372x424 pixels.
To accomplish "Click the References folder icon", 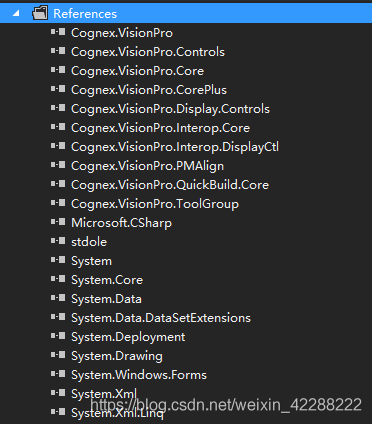I will click(x=40, y=13).
